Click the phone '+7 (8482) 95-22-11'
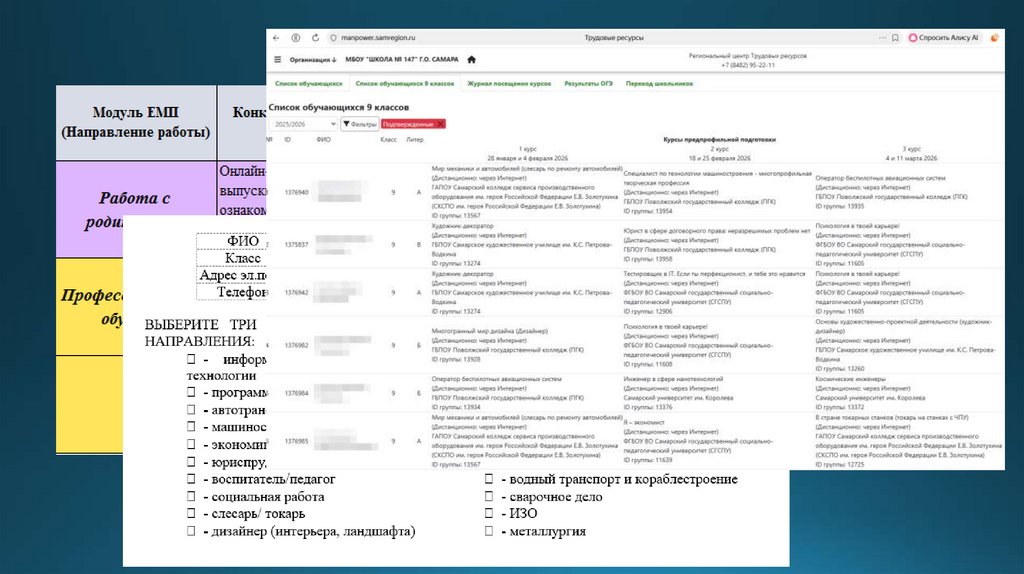This screenshot has height=574, width=1024. click(x=748, y=65)
